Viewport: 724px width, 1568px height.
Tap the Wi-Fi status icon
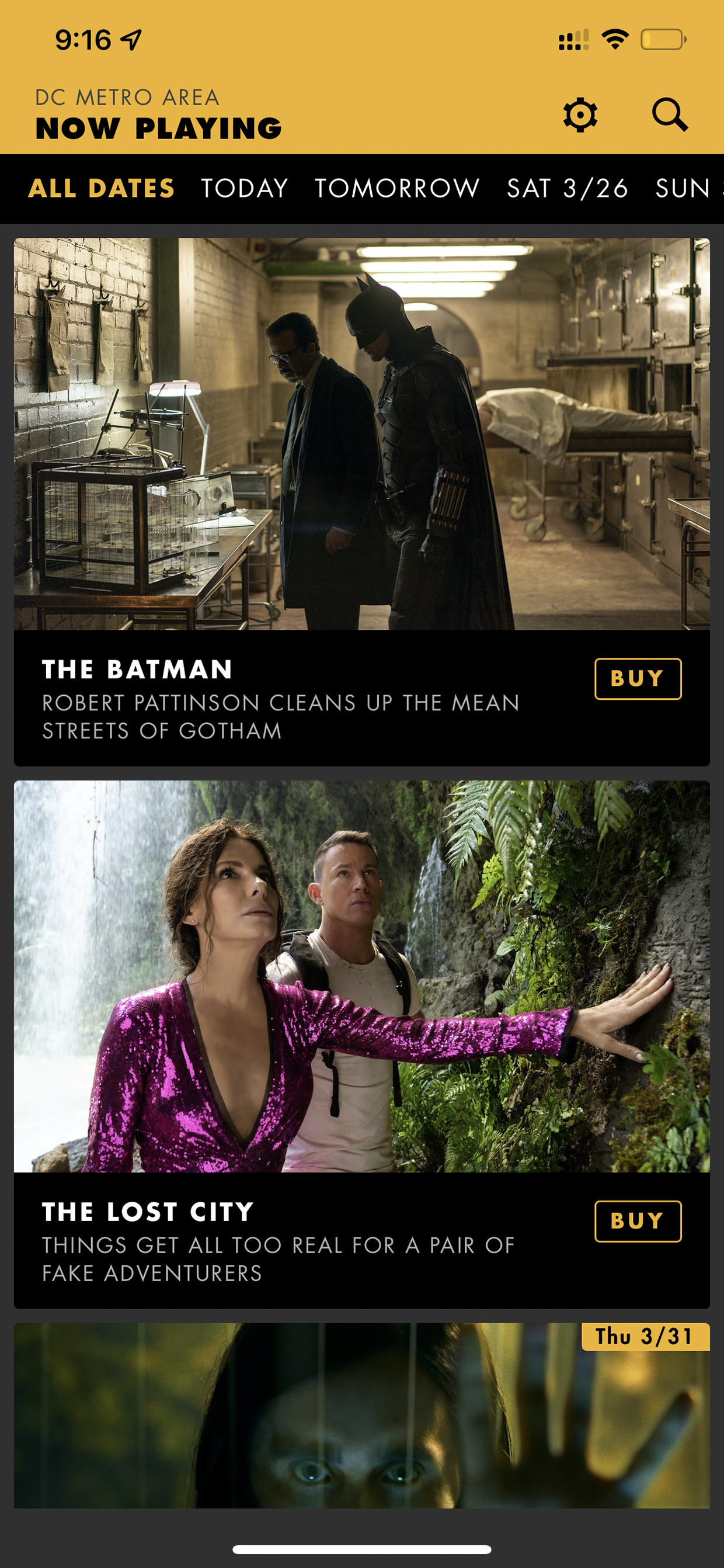coord(615,40)
